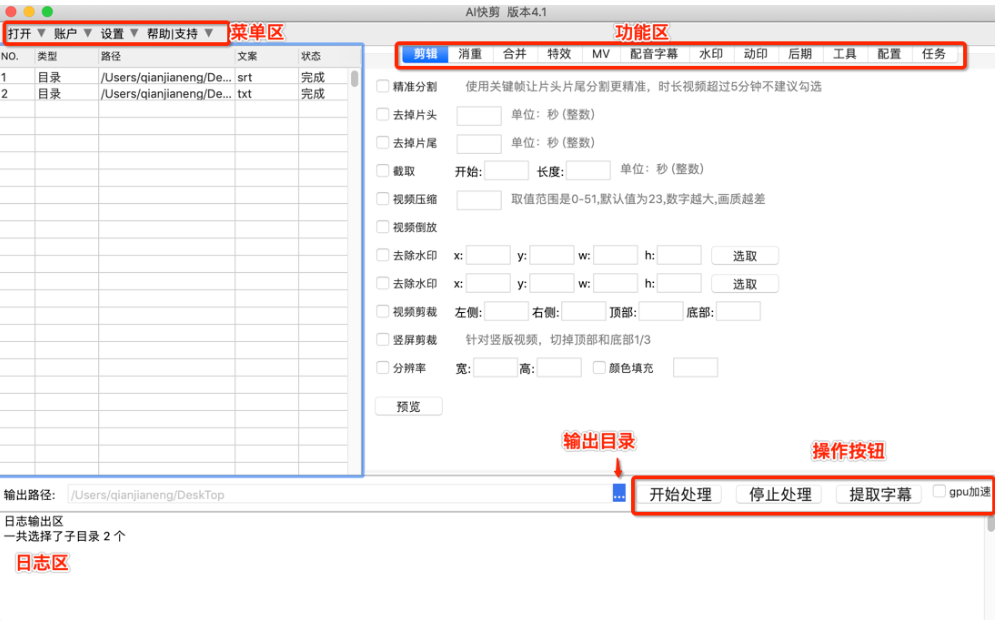Expand the 设置 dropdown menu

tap(119, 33)
